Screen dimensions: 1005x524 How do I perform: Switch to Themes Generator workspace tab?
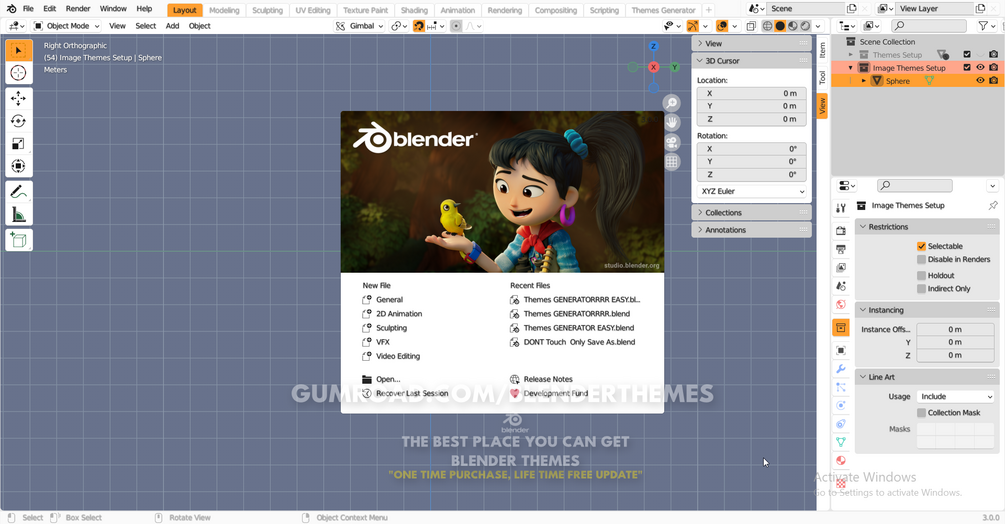(663, 10)
